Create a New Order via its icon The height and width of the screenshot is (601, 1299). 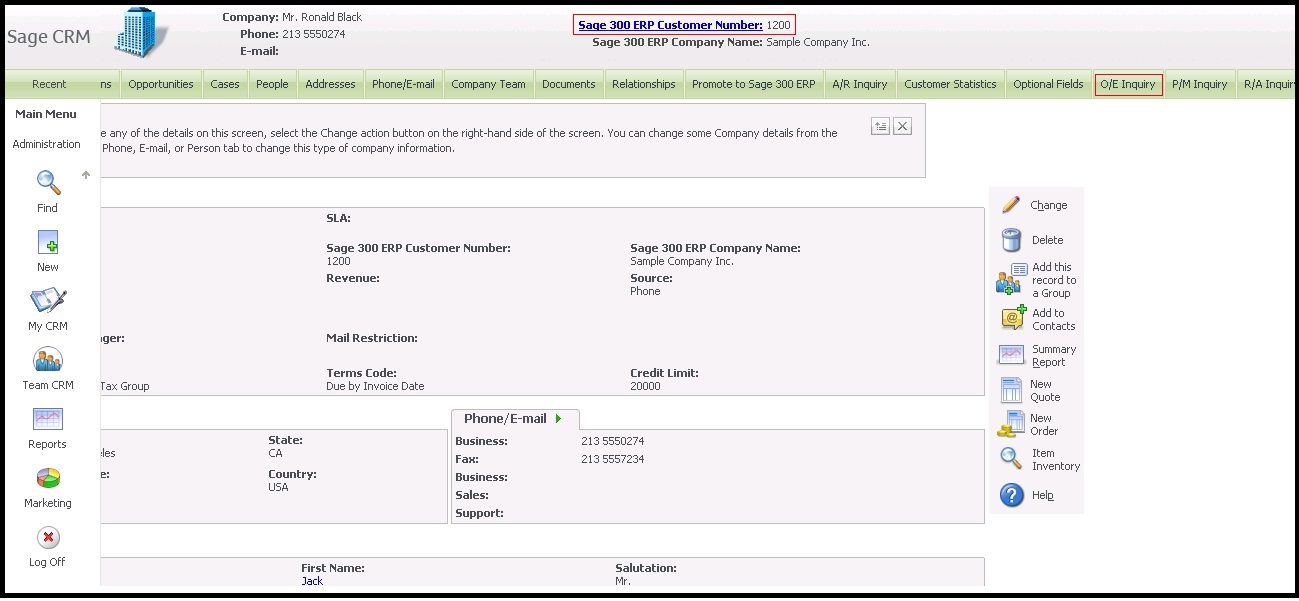point(1012,424)
